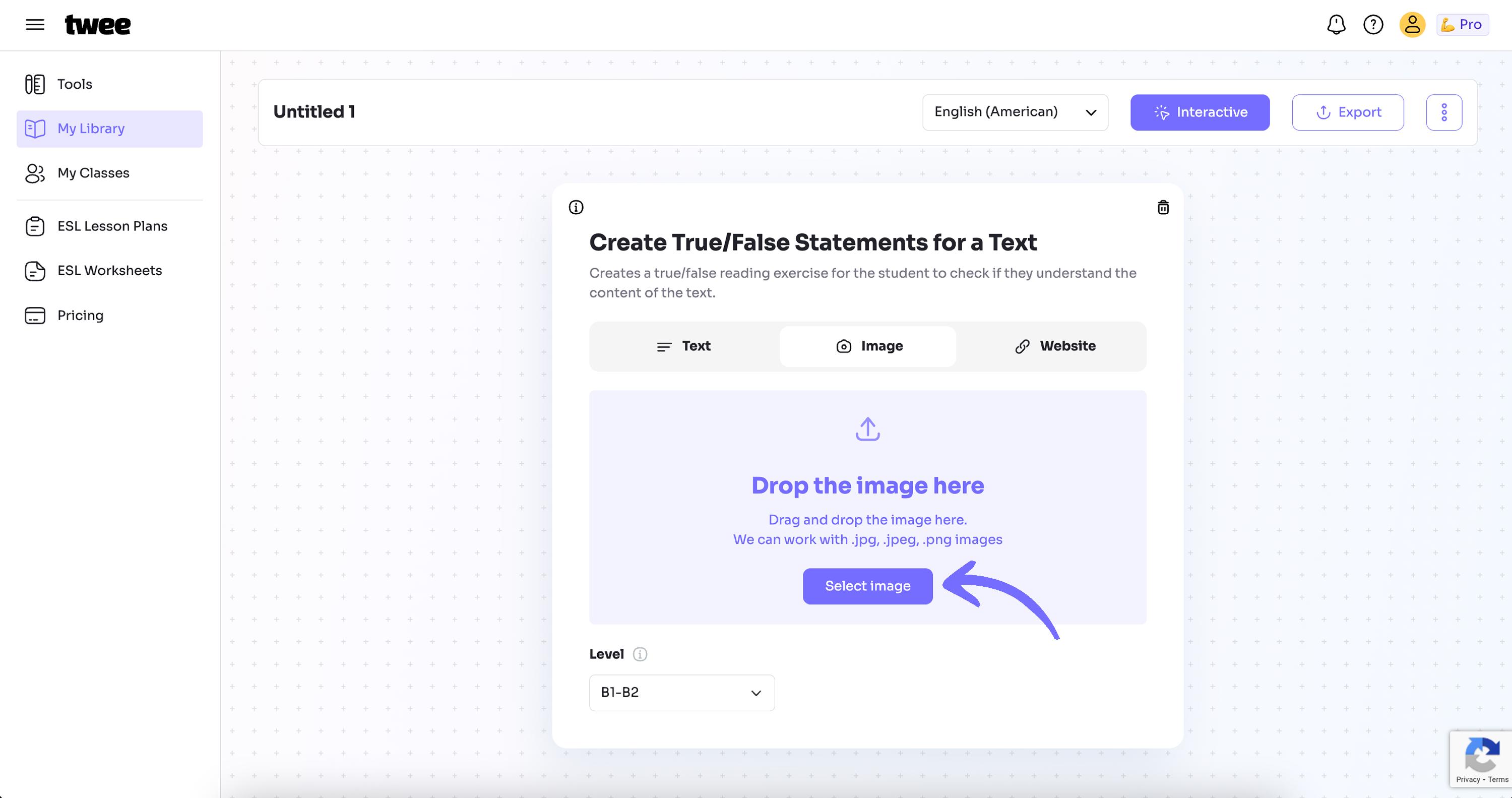This screenshot has height=798, width=1512.
Task: Click the Level info icon
Action: [x=640, y=654]
